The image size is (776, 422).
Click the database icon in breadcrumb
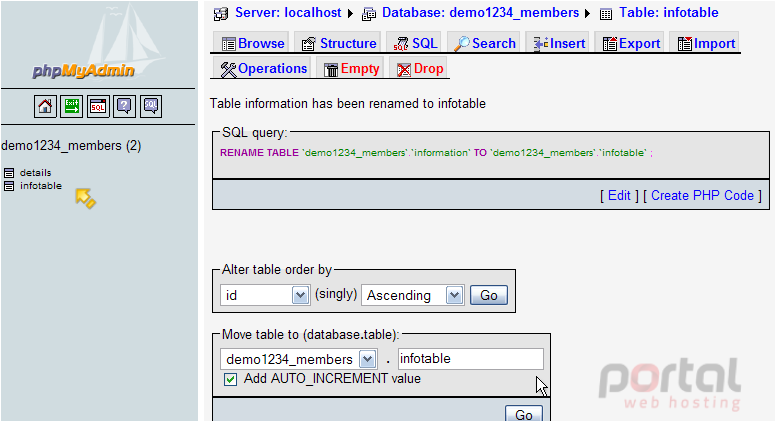[369, 14]
